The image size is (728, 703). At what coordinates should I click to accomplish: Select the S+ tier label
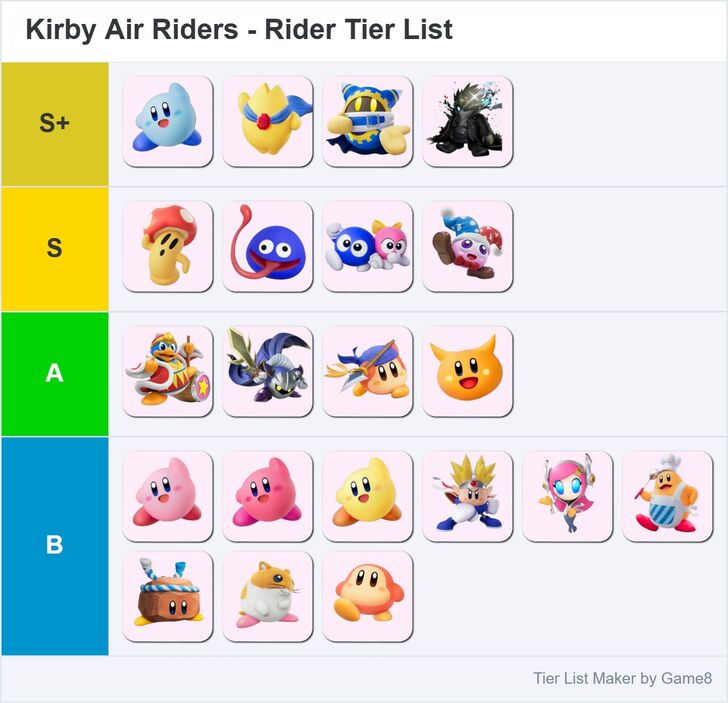54,124
